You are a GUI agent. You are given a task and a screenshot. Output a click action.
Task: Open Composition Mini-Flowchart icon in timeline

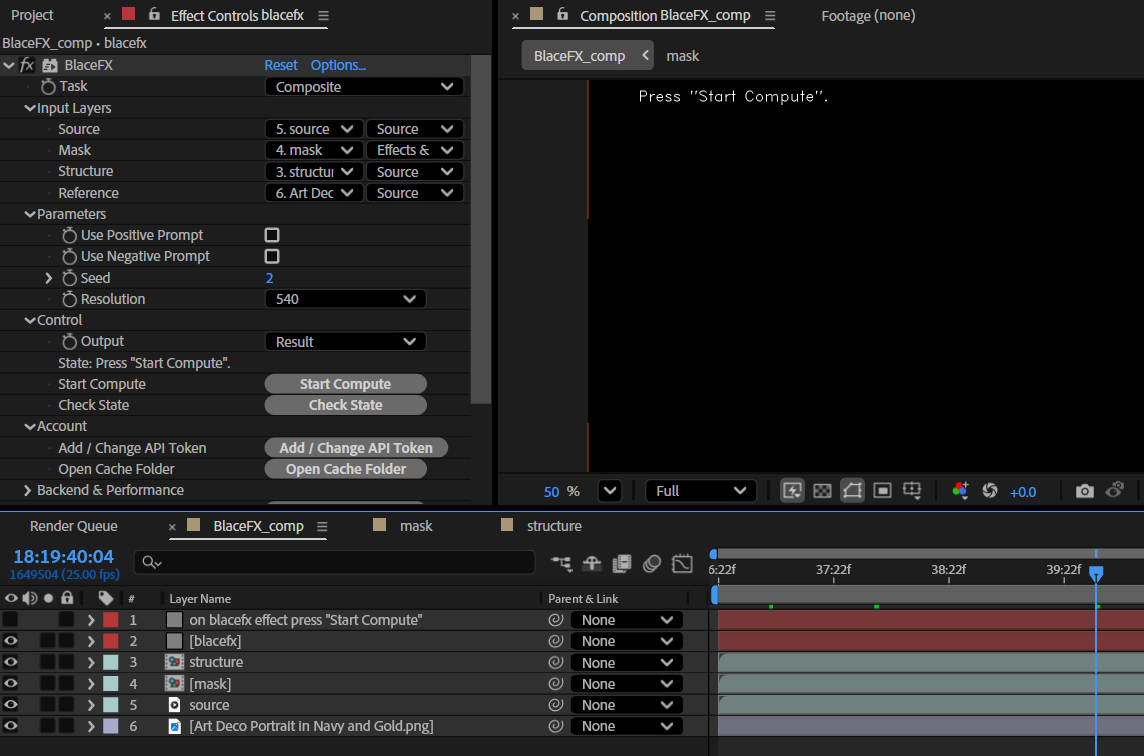(561, 563)
